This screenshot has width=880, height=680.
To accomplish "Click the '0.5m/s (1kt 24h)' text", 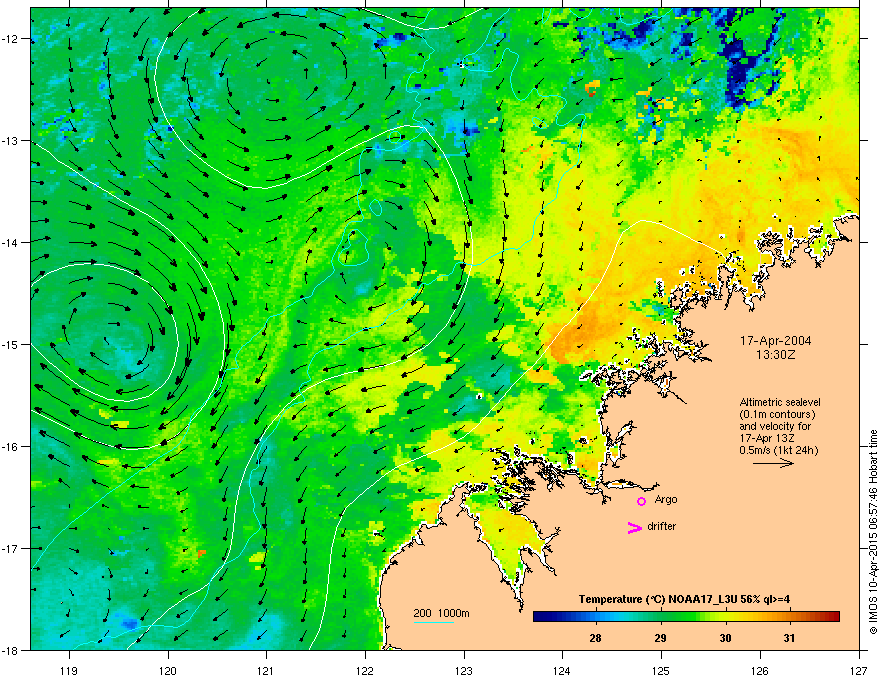I will coord(778,450).
